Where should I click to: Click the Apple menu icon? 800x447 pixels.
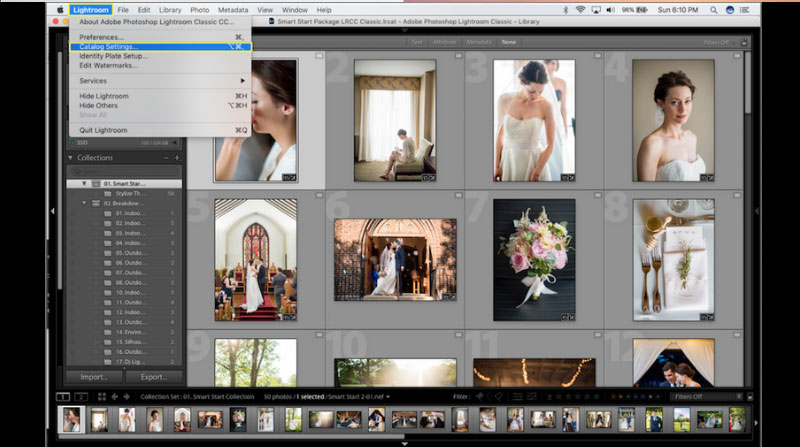pos(59,9)
